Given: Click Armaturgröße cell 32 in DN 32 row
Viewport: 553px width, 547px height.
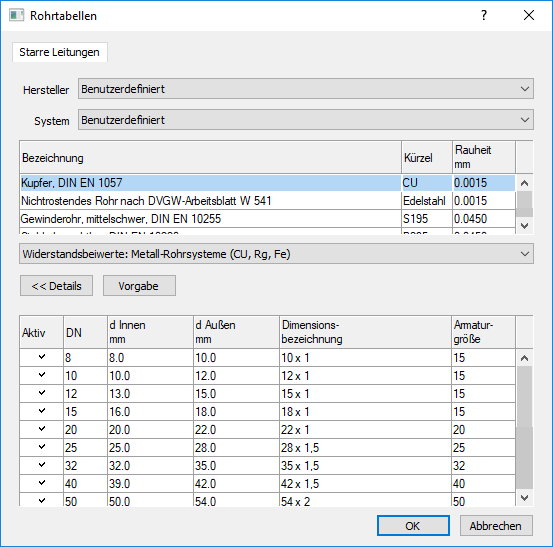Looking at the screenshot, I should click(x=484, y=466).
